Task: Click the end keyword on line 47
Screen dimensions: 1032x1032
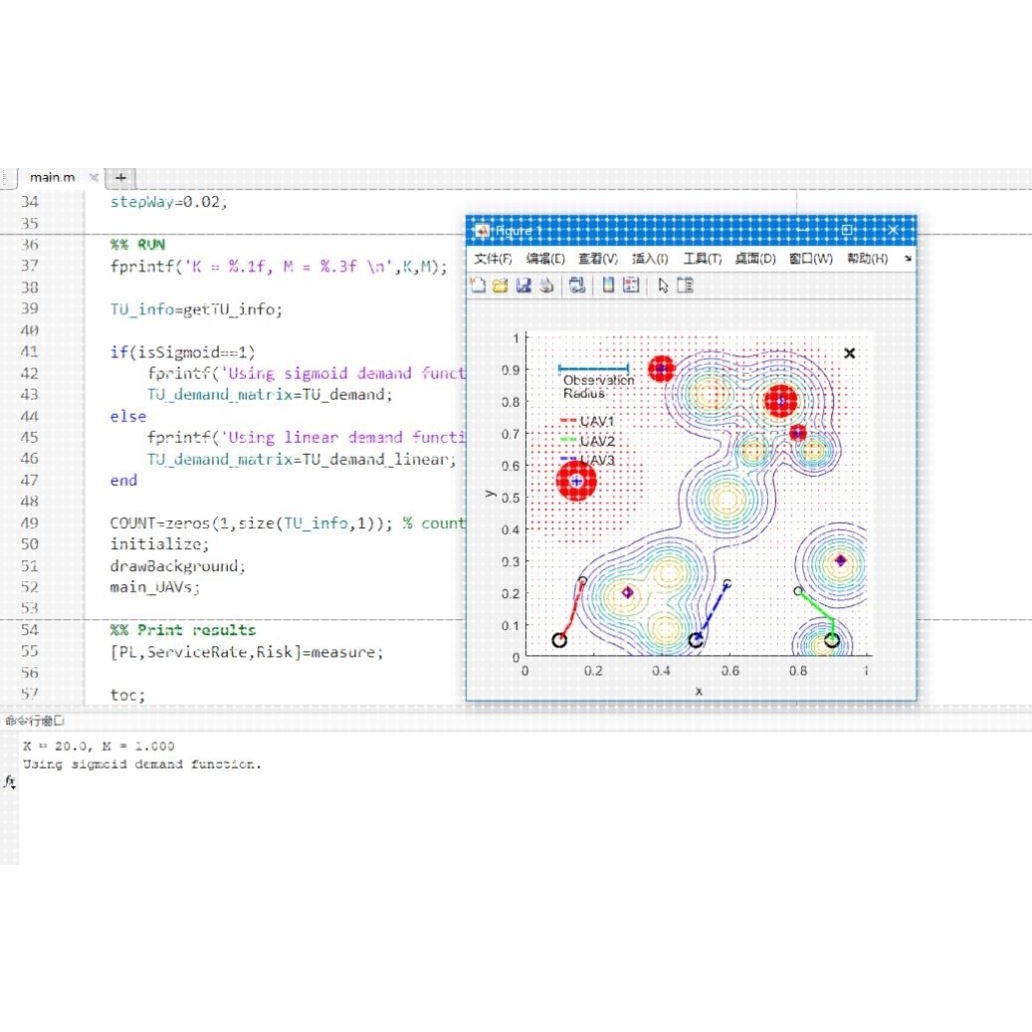Action: (x=124, y=480)
